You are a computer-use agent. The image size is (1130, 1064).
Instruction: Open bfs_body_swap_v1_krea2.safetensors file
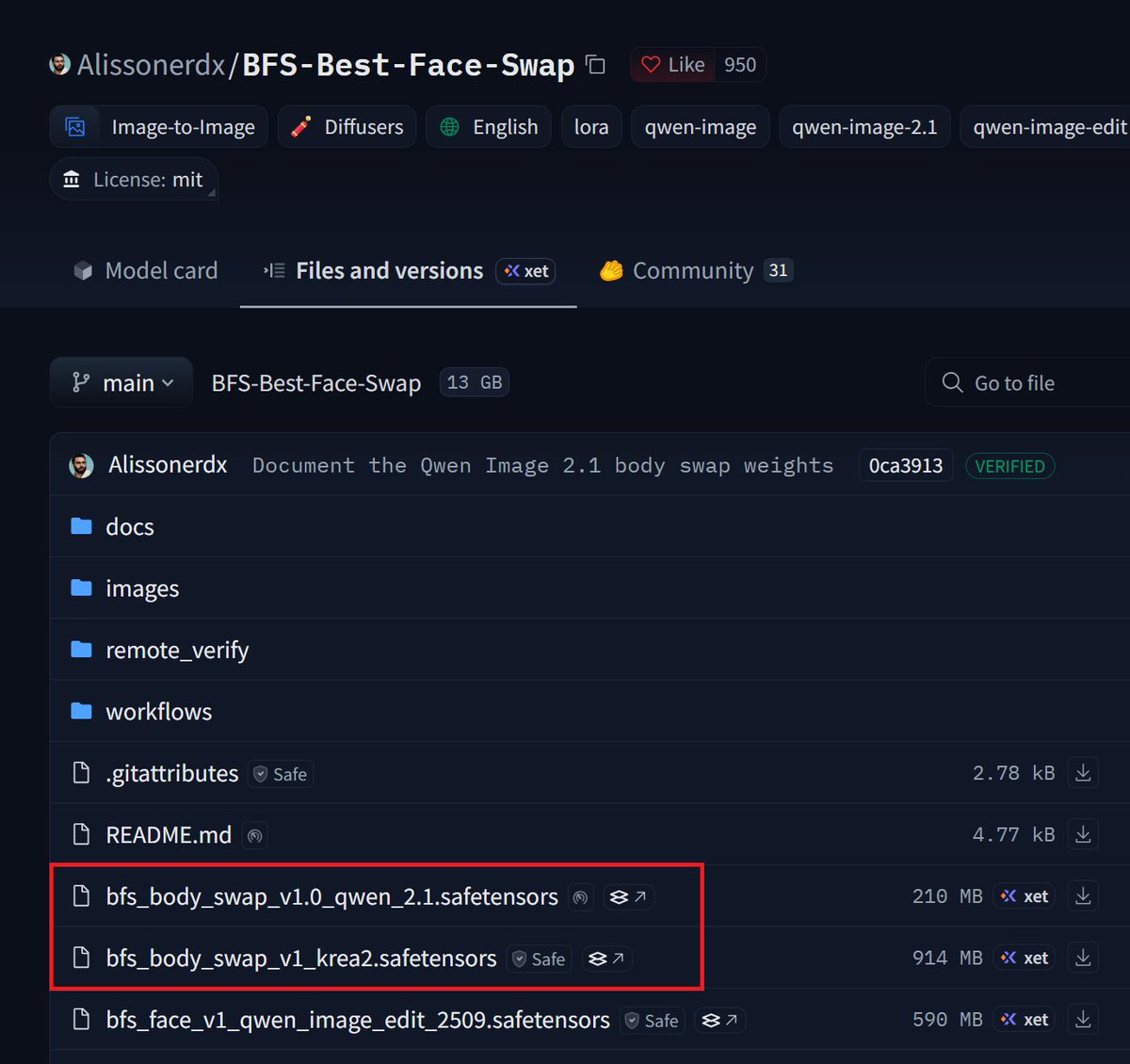[301, 959]
